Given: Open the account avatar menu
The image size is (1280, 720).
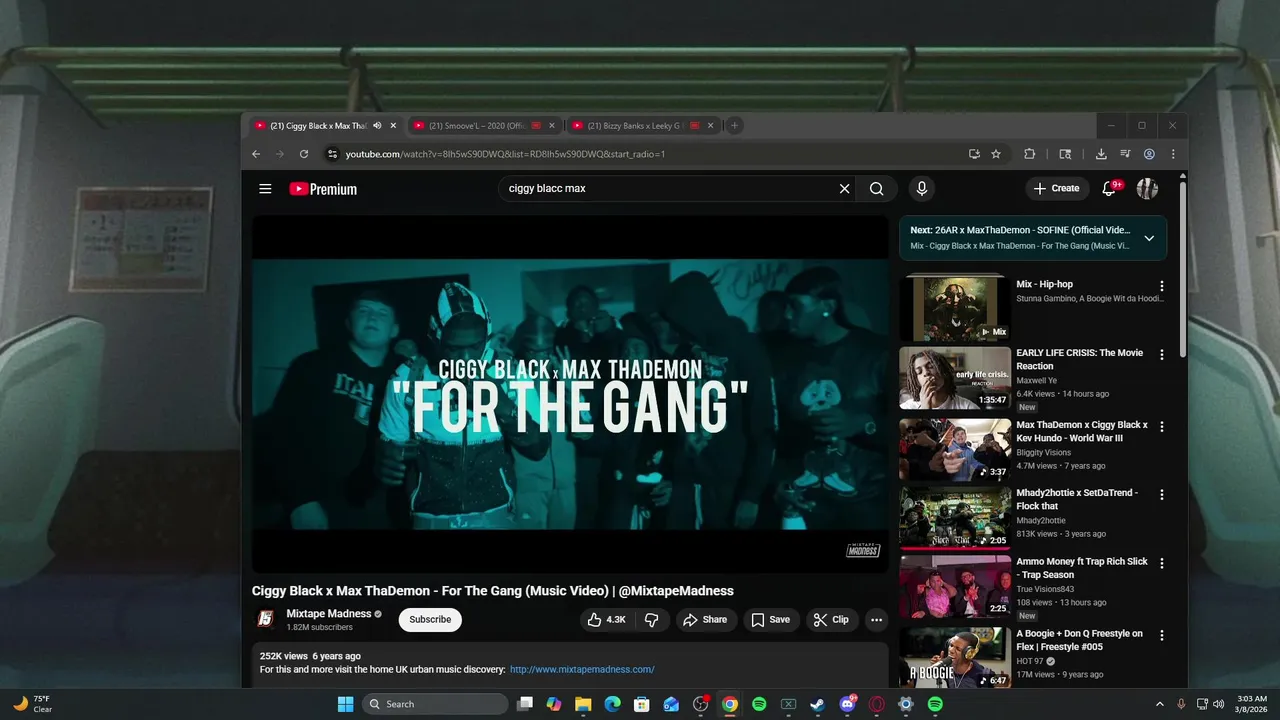Looking at the screenshot, I should [x=1147, y=189].
